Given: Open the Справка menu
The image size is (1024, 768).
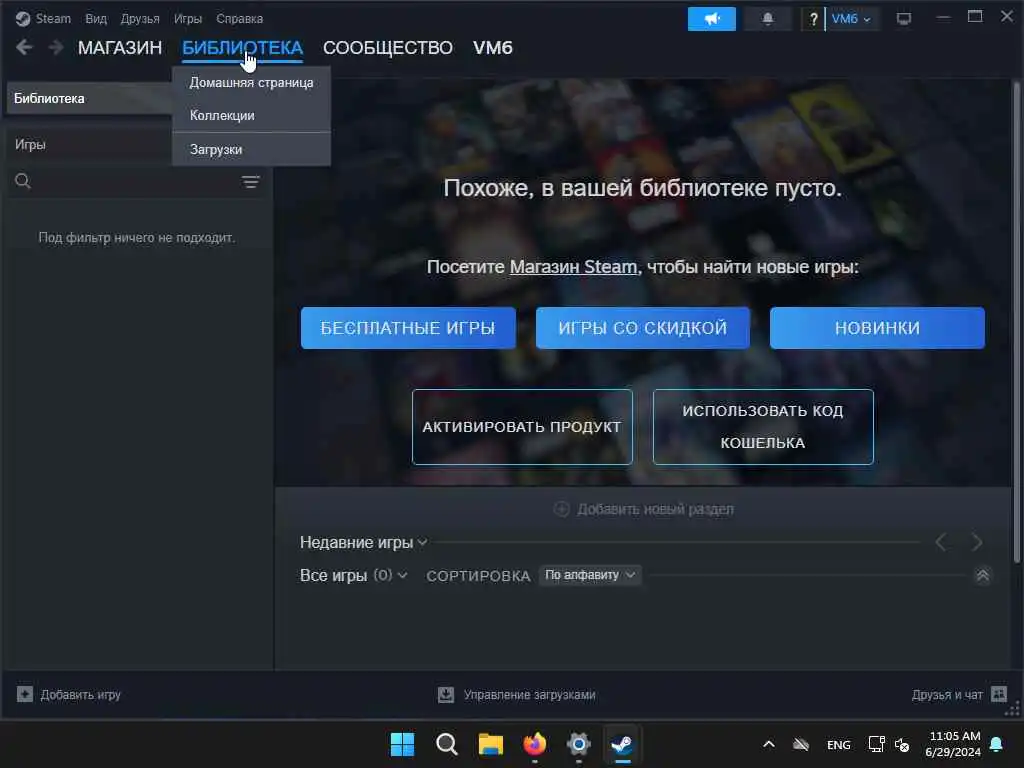Looking at the screenshot, I should (240, 19).
